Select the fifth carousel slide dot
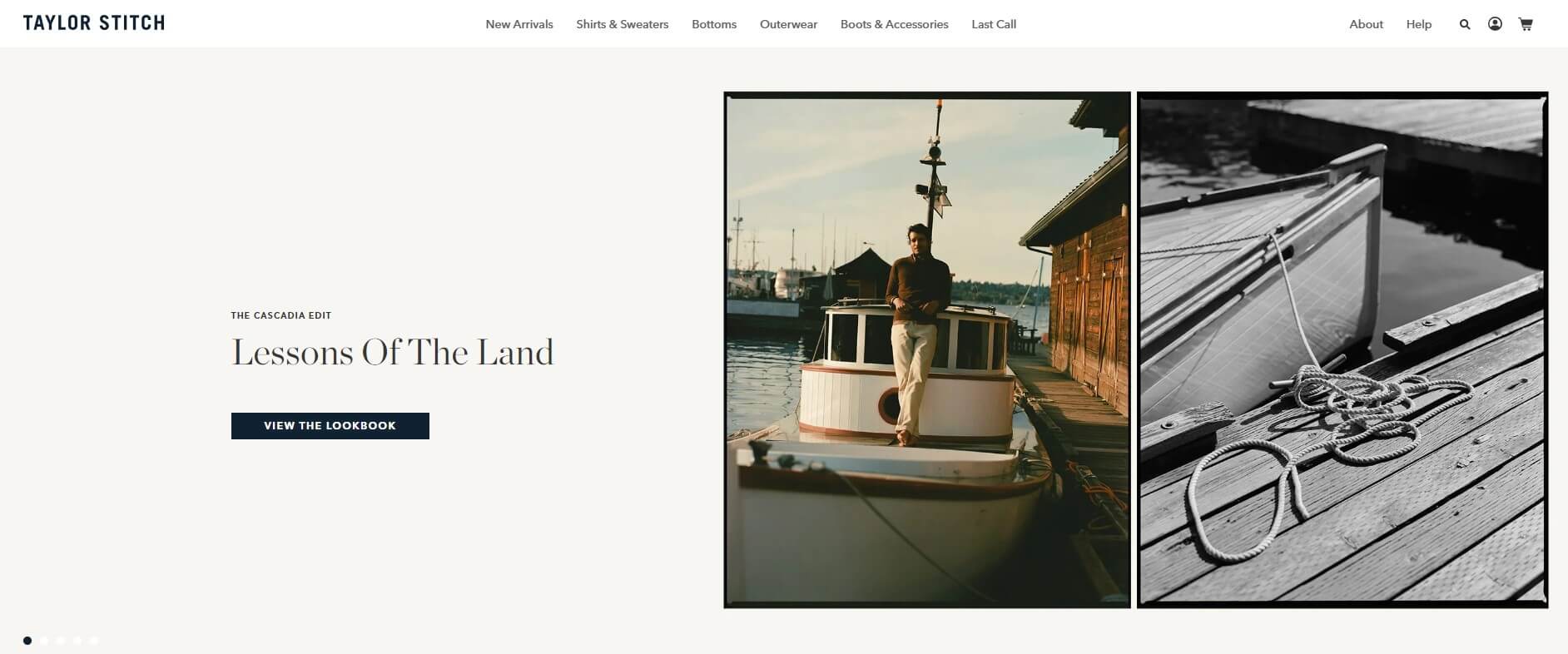This screenshot has width=1568, height=654. coord(94,641)
